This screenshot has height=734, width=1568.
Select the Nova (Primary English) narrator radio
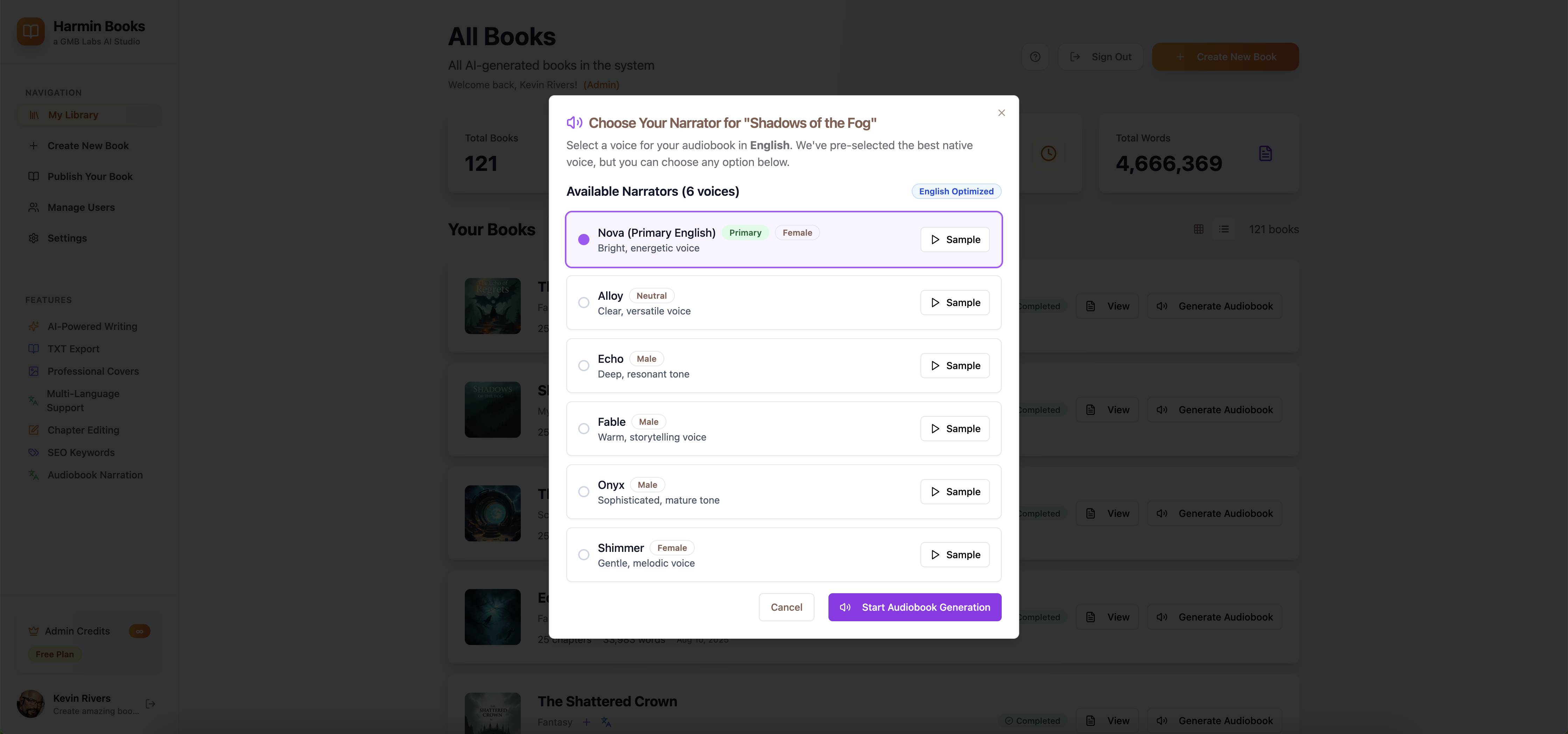tap(583, 240)
